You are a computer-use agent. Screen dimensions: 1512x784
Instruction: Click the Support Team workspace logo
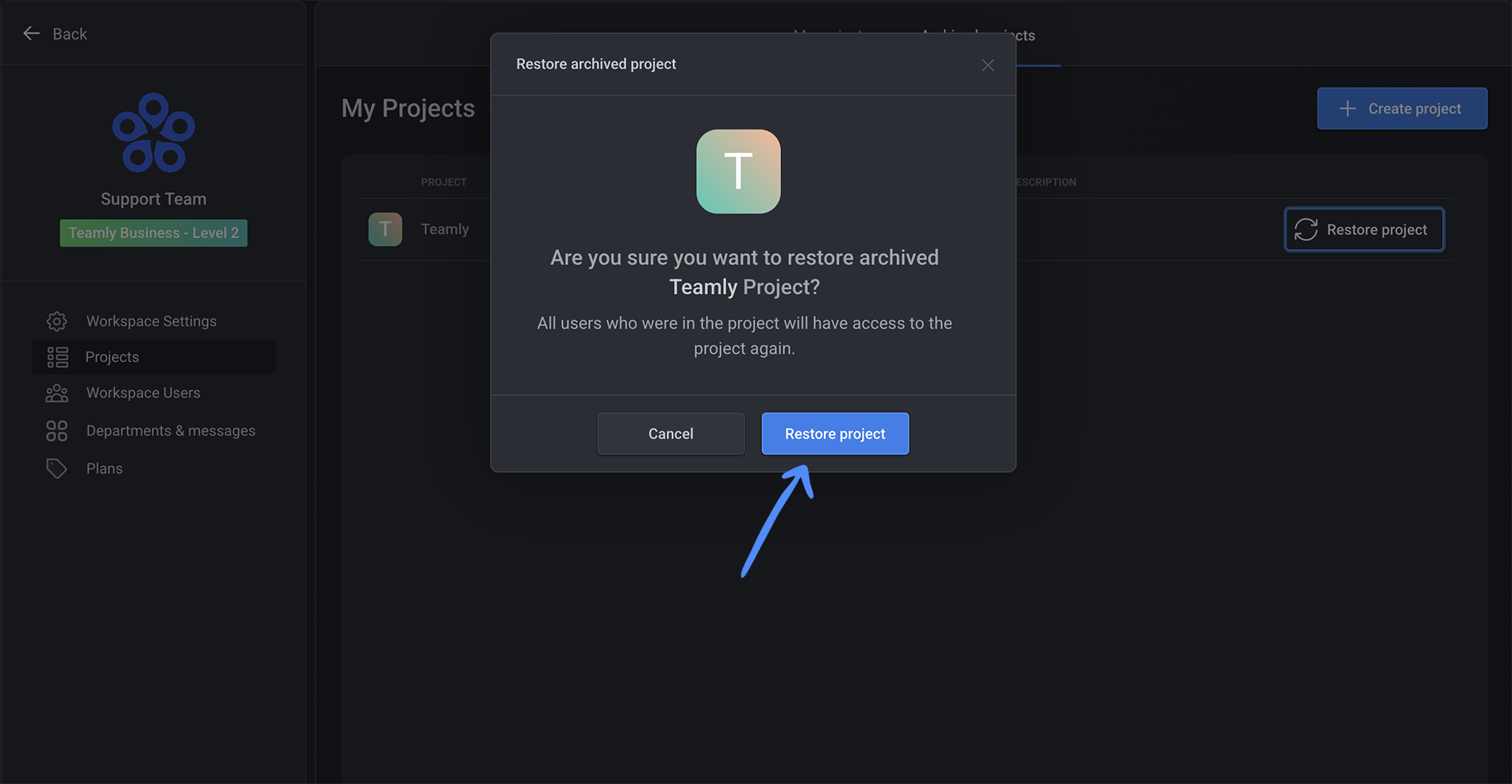point(153,133)
